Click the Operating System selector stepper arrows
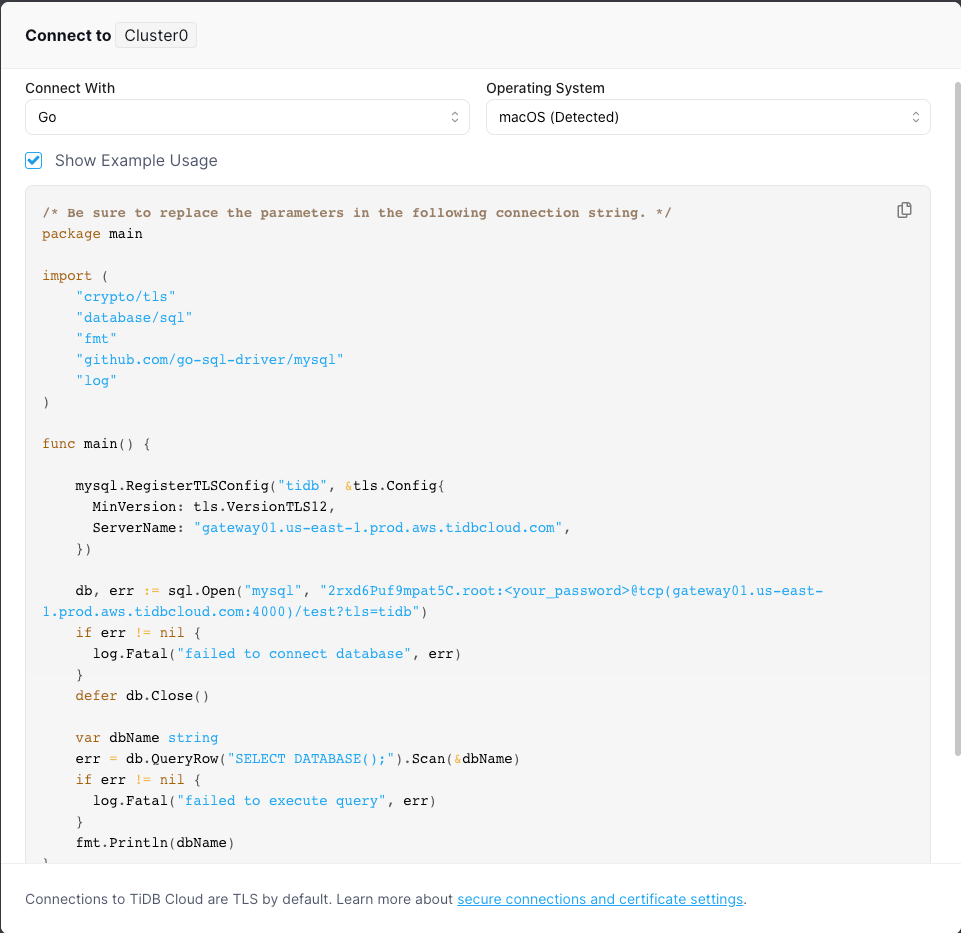The image size is (961, 933). (916, 116)
